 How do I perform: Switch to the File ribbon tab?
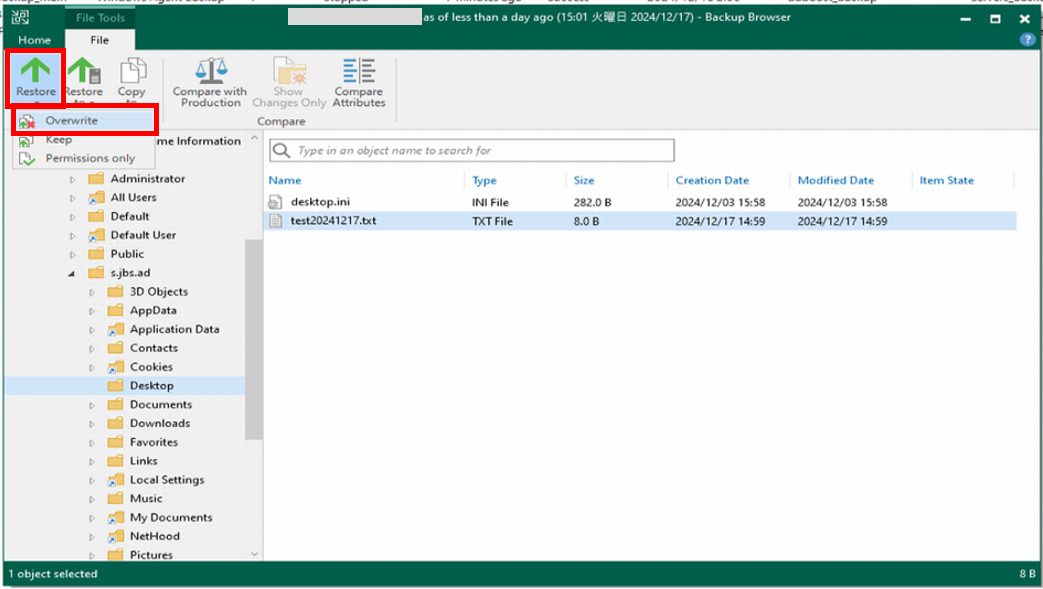tap(100, 40)
